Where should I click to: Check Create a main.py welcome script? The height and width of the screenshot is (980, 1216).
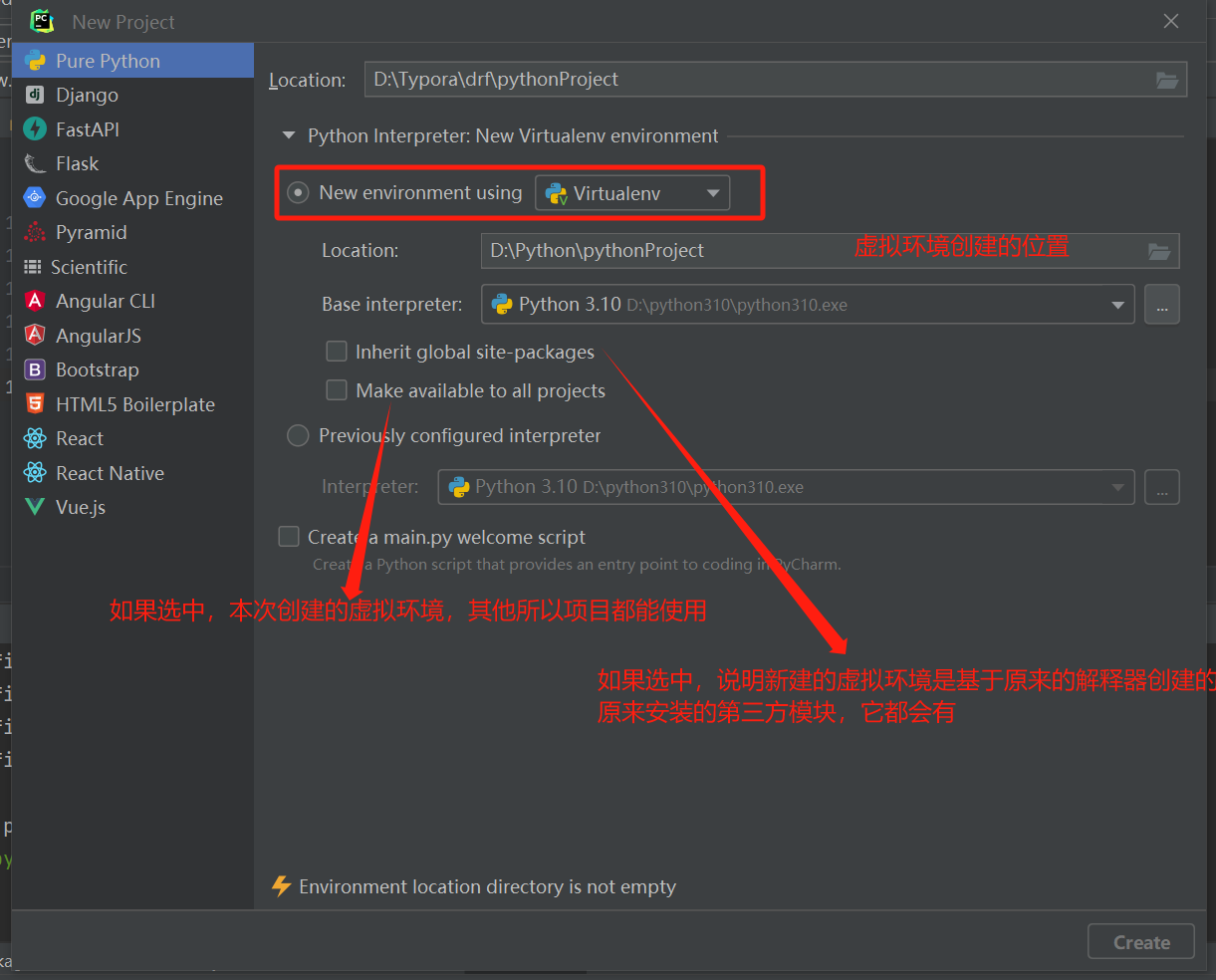point(289,537)
